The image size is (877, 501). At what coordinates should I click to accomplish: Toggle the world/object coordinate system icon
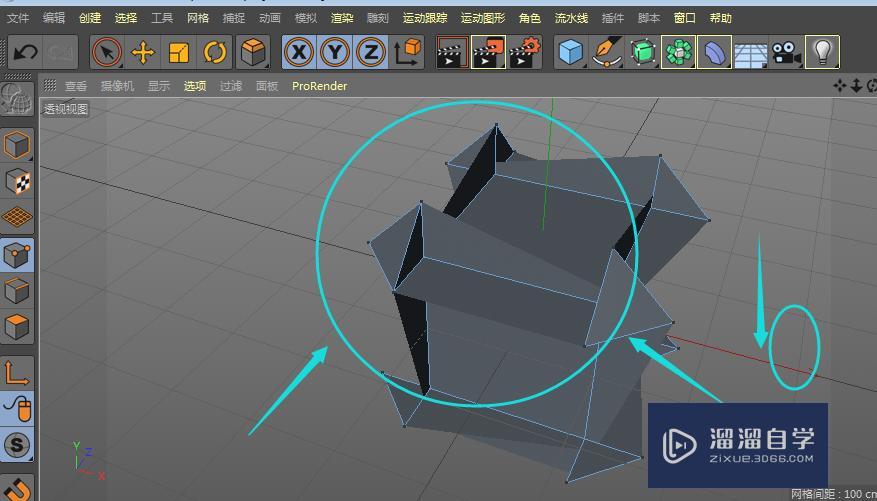[407, 53]
